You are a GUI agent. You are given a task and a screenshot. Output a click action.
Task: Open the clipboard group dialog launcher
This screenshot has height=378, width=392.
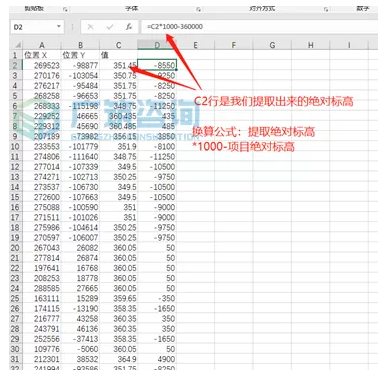click(x=65, y=10)
